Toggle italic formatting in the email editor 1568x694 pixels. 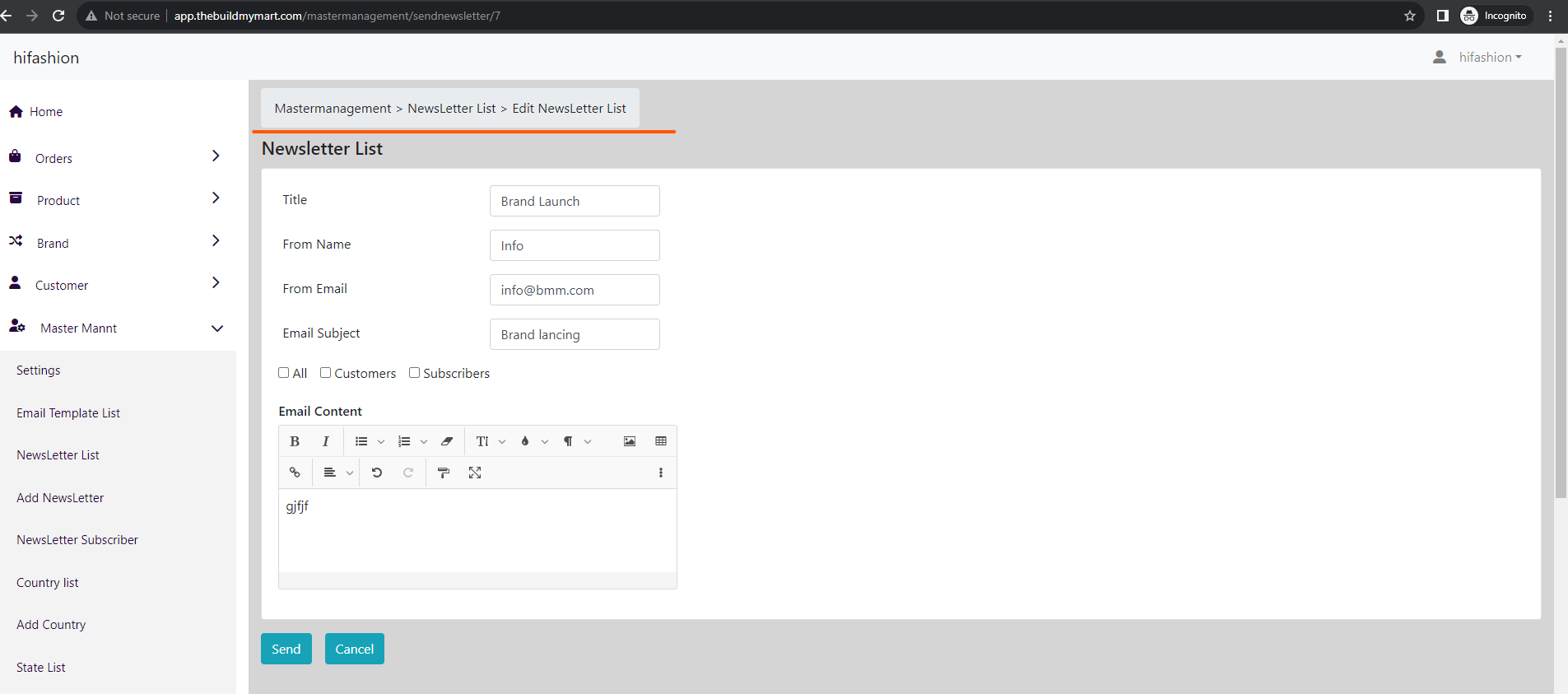pos(326,441)
